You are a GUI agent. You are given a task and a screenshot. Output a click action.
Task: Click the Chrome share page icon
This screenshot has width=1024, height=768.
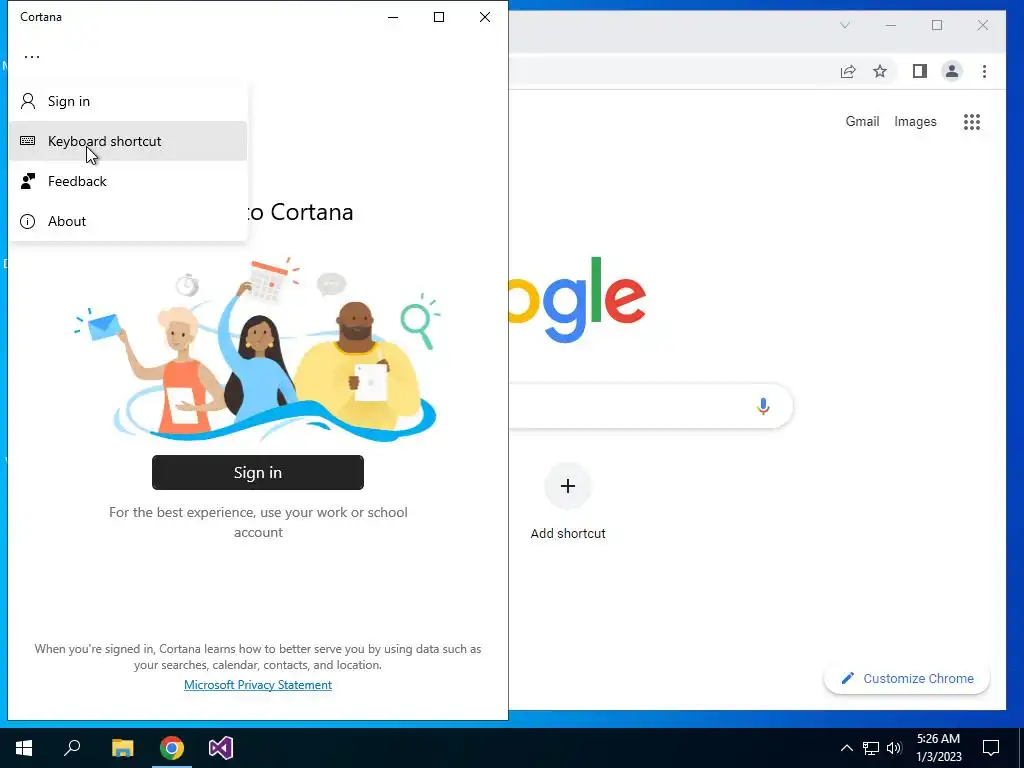[848, 71]
